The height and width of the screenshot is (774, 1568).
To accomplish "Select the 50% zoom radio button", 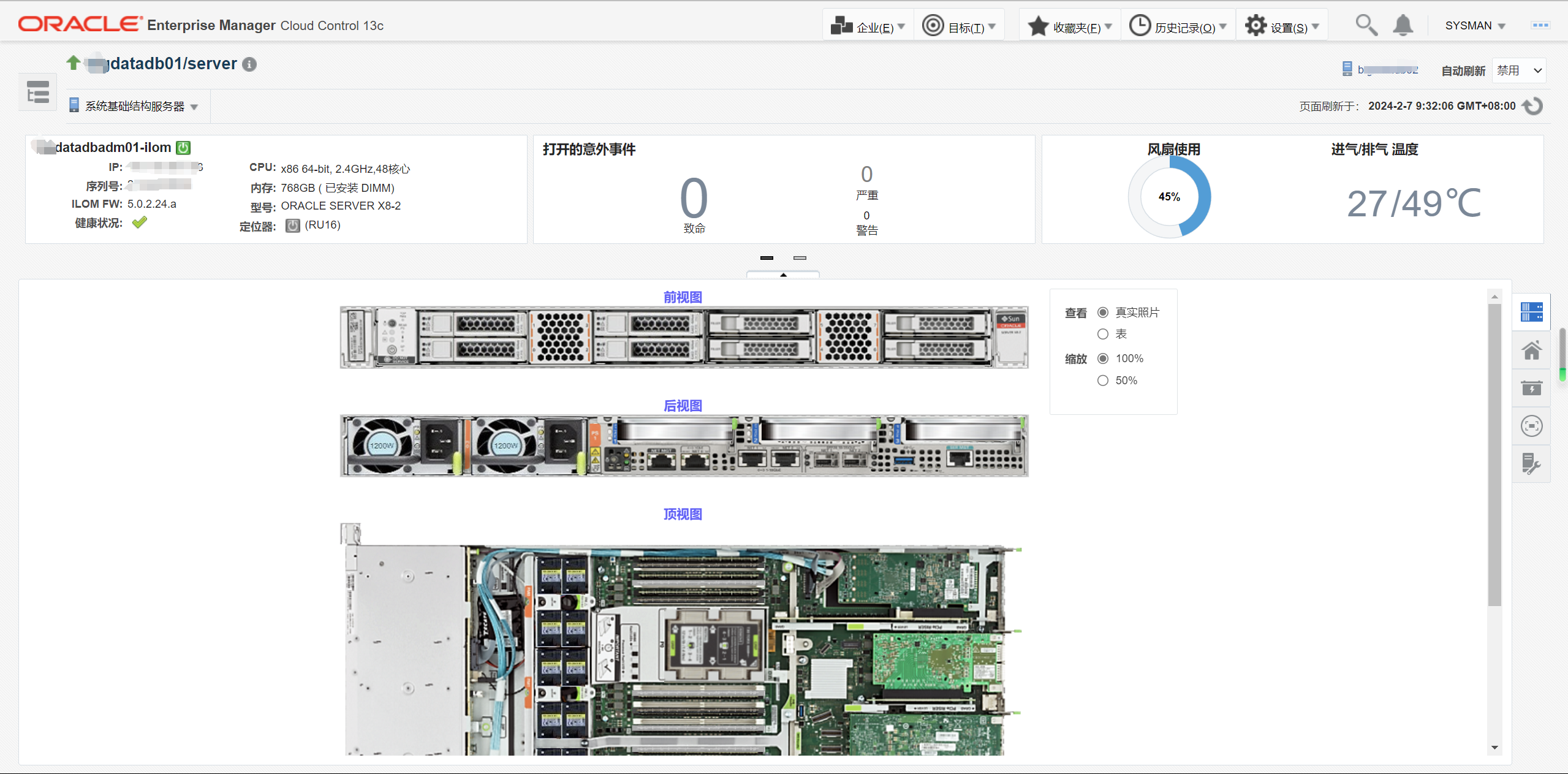I will (x=1103, y=381).
